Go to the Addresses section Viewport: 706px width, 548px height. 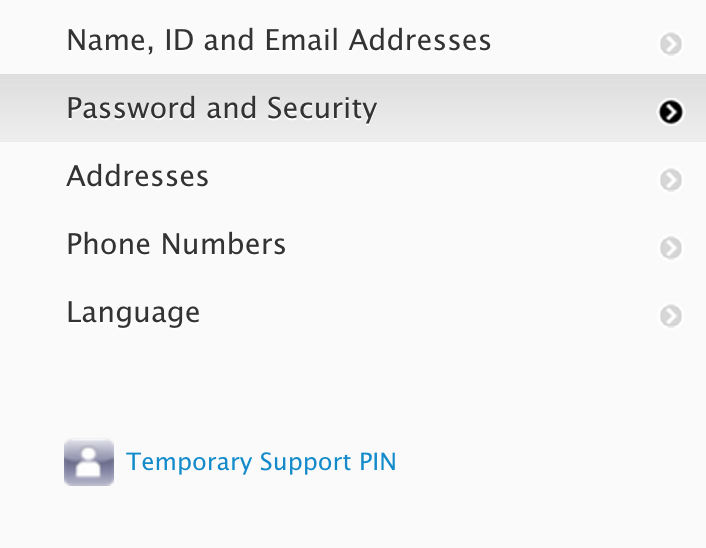point(137,177)
